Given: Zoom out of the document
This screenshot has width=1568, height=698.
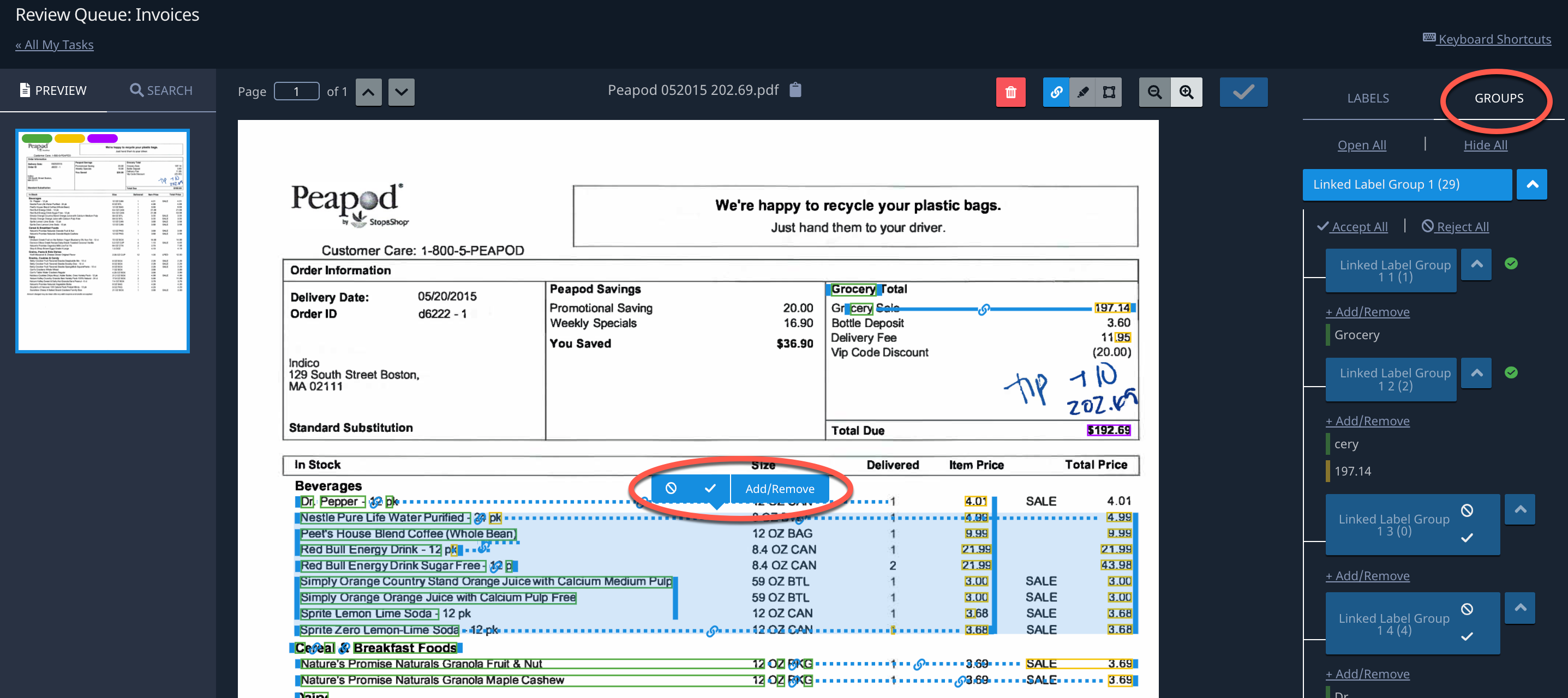Looking at the screenshot, I should tap(1154, 92).
